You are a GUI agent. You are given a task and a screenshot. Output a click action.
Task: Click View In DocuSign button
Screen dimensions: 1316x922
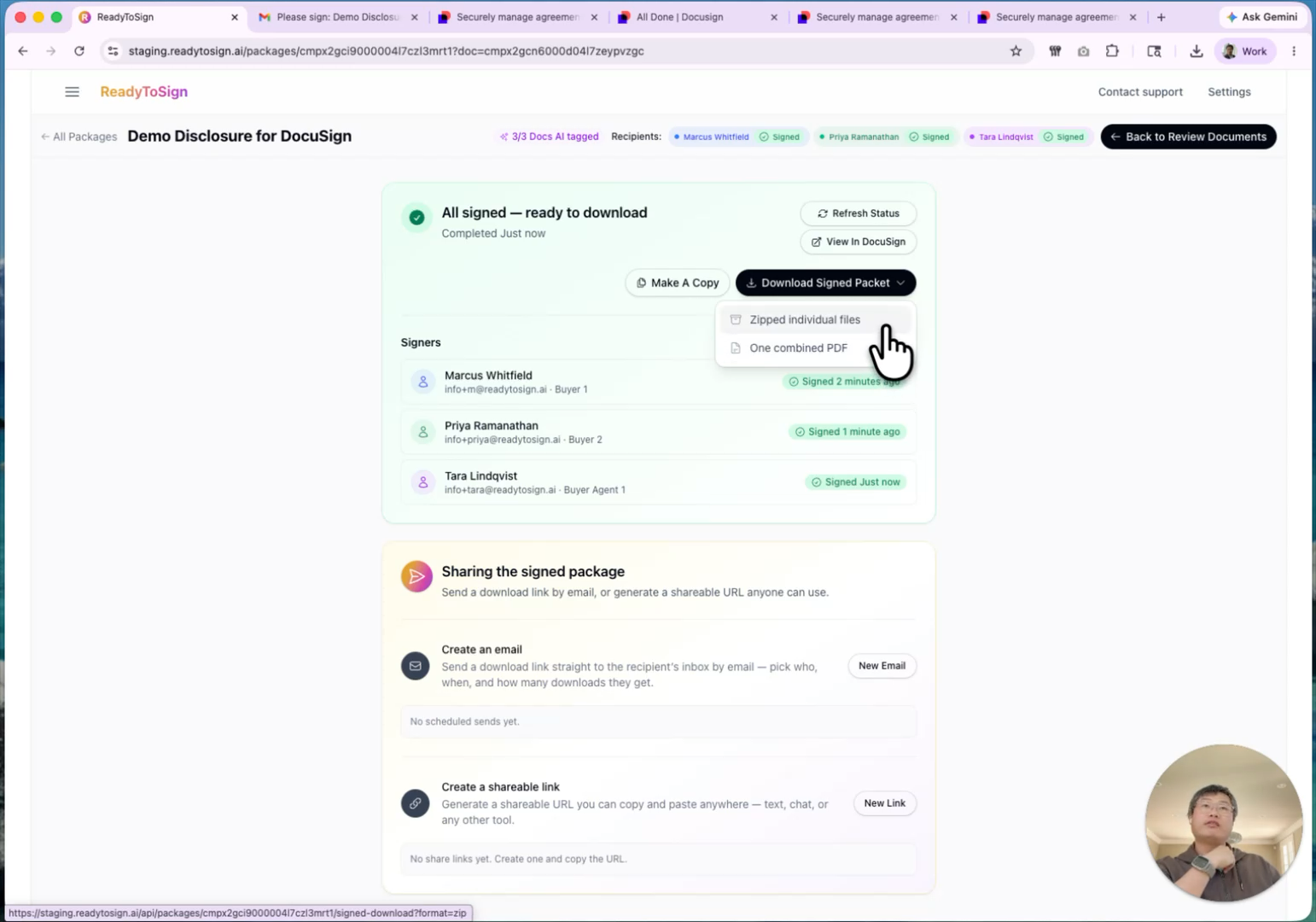pyautogui.click(x=858, y=242)
